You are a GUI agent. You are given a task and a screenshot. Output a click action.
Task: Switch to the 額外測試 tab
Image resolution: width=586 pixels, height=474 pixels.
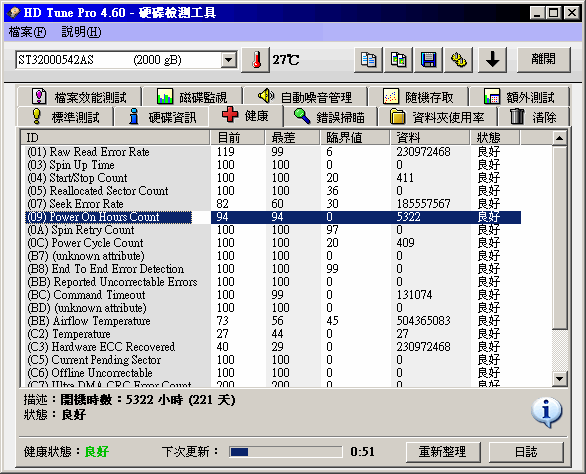tap(519, 97)
